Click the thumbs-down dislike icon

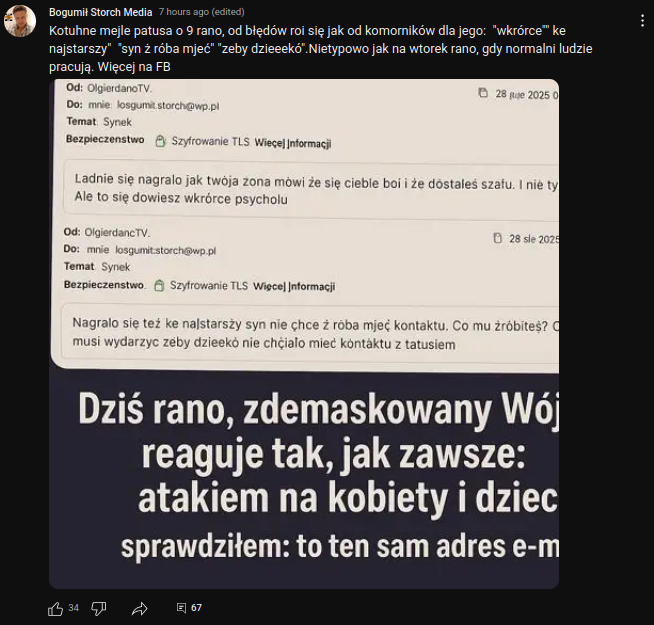tap(99, 609)
